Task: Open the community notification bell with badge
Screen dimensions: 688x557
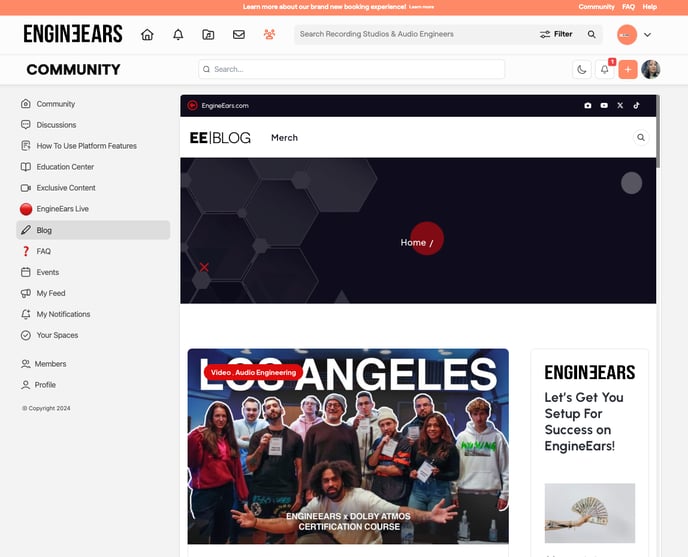Action: [x=604, y=69]
